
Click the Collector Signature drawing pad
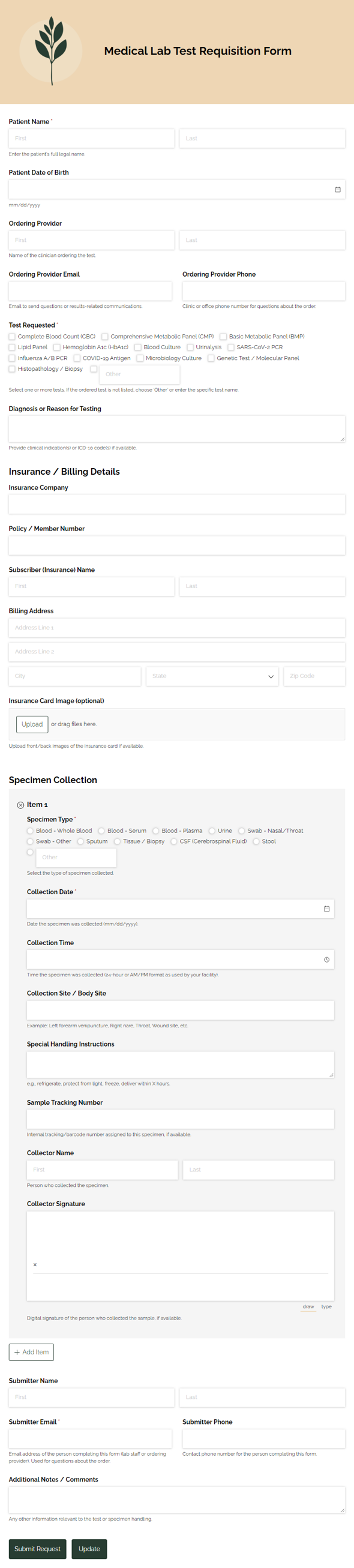180,1256
